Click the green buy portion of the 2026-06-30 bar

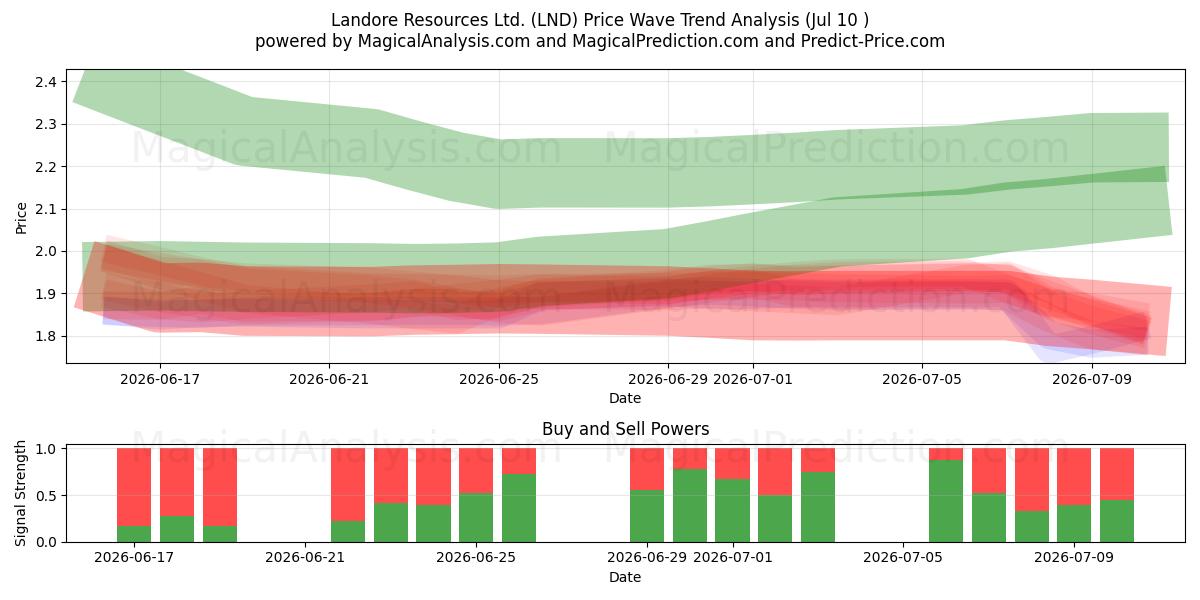pos(690,505)
